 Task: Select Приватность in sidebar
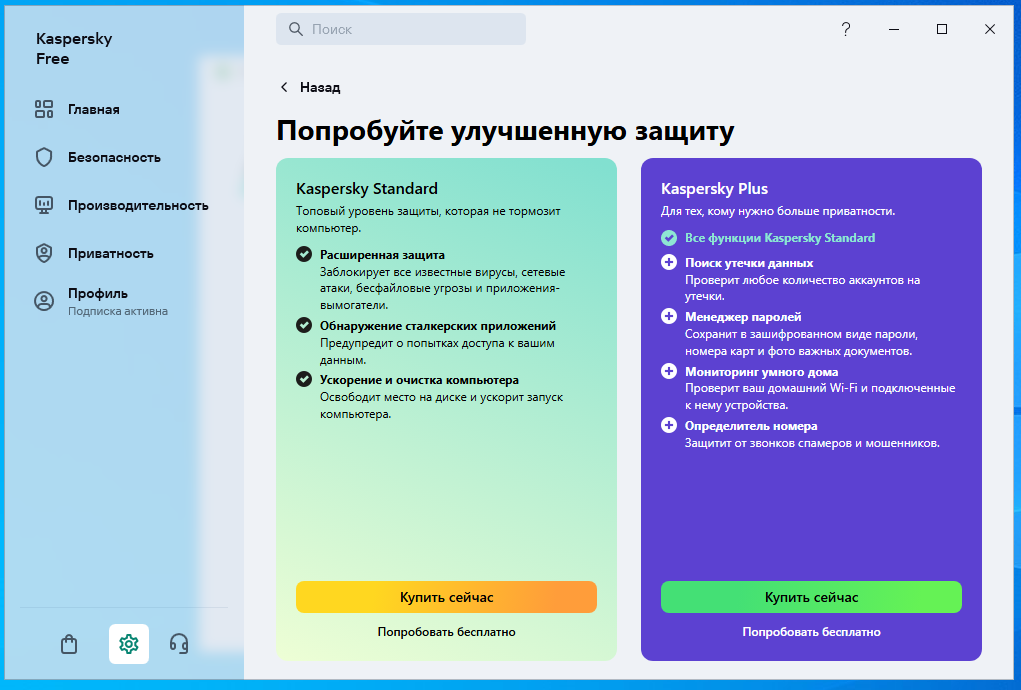pyautogui.click(x=111, y=254)
